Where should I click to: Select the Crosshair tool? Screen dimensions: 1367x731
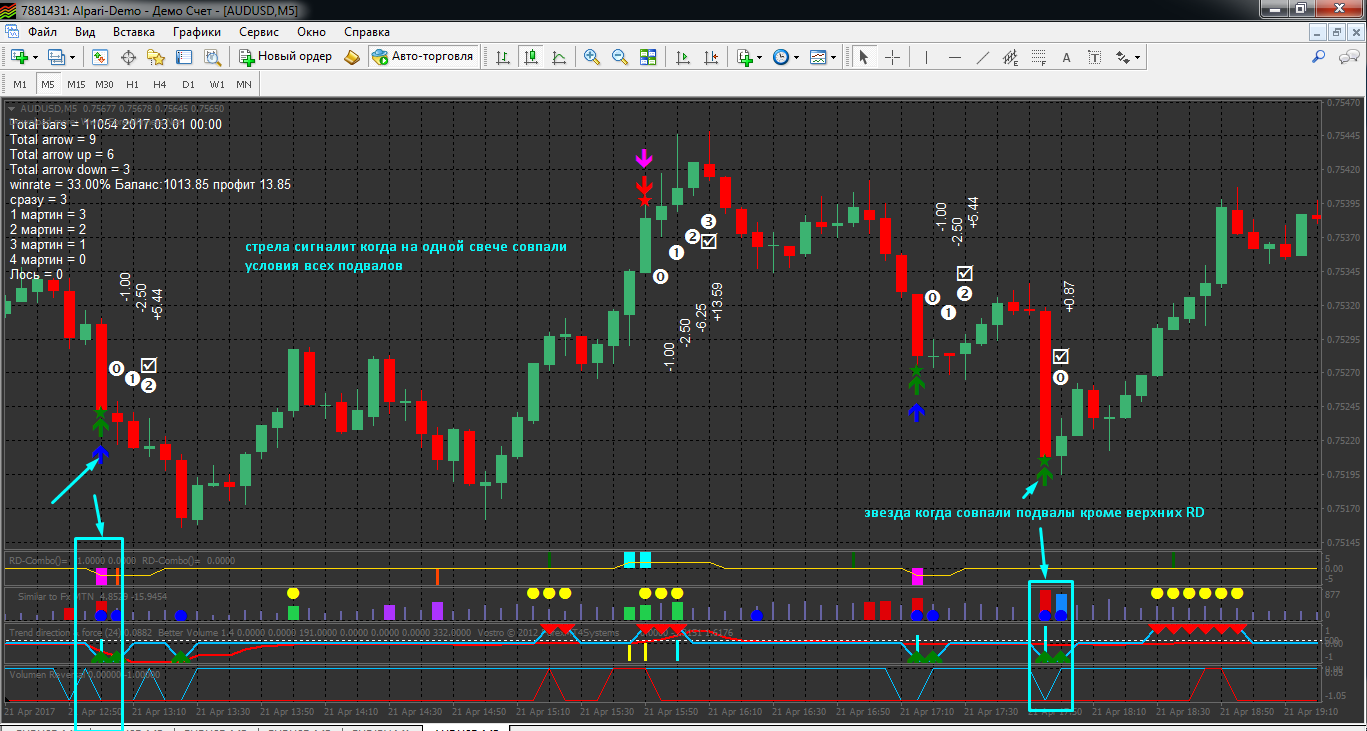[x=892, y=57]
